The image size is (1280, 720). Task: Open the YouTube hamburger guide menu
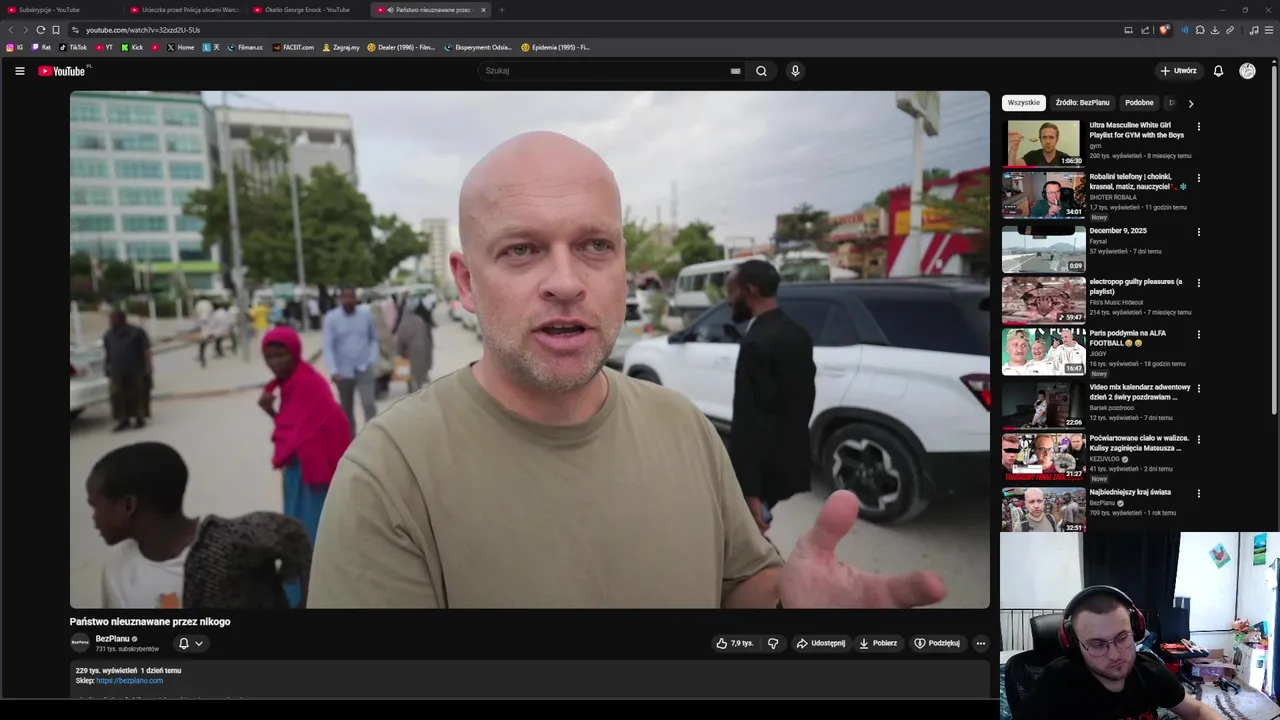[19, 71]
